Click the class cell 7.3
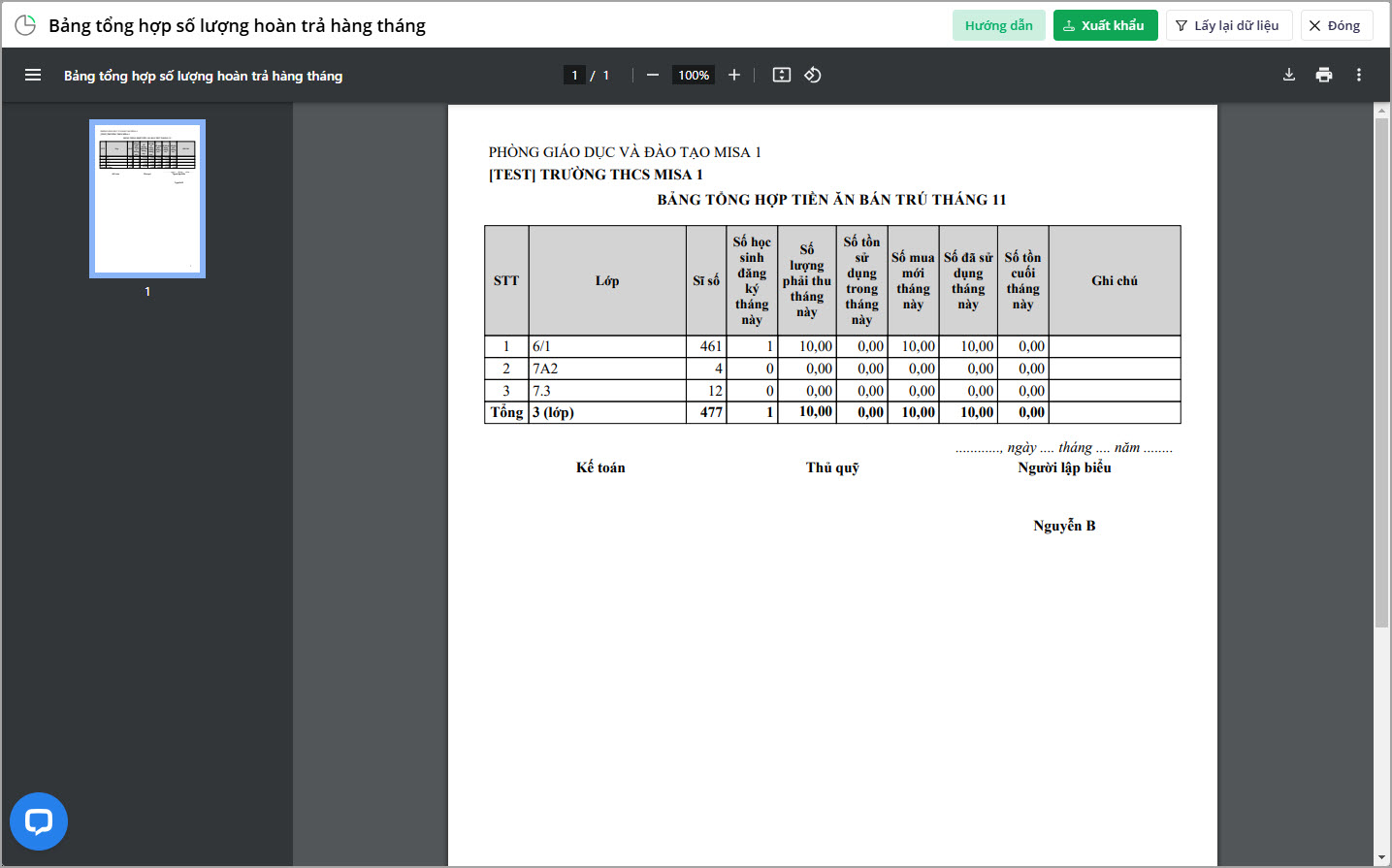 607,391
